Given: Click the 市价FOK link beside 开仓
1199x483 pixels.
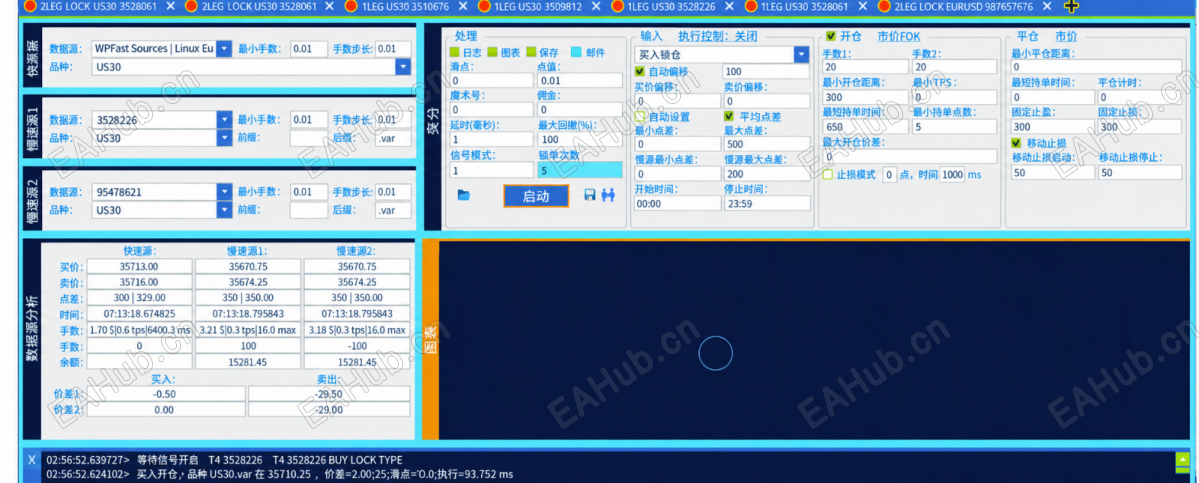Looking at the screenshot, I should (x=898, y=36).
